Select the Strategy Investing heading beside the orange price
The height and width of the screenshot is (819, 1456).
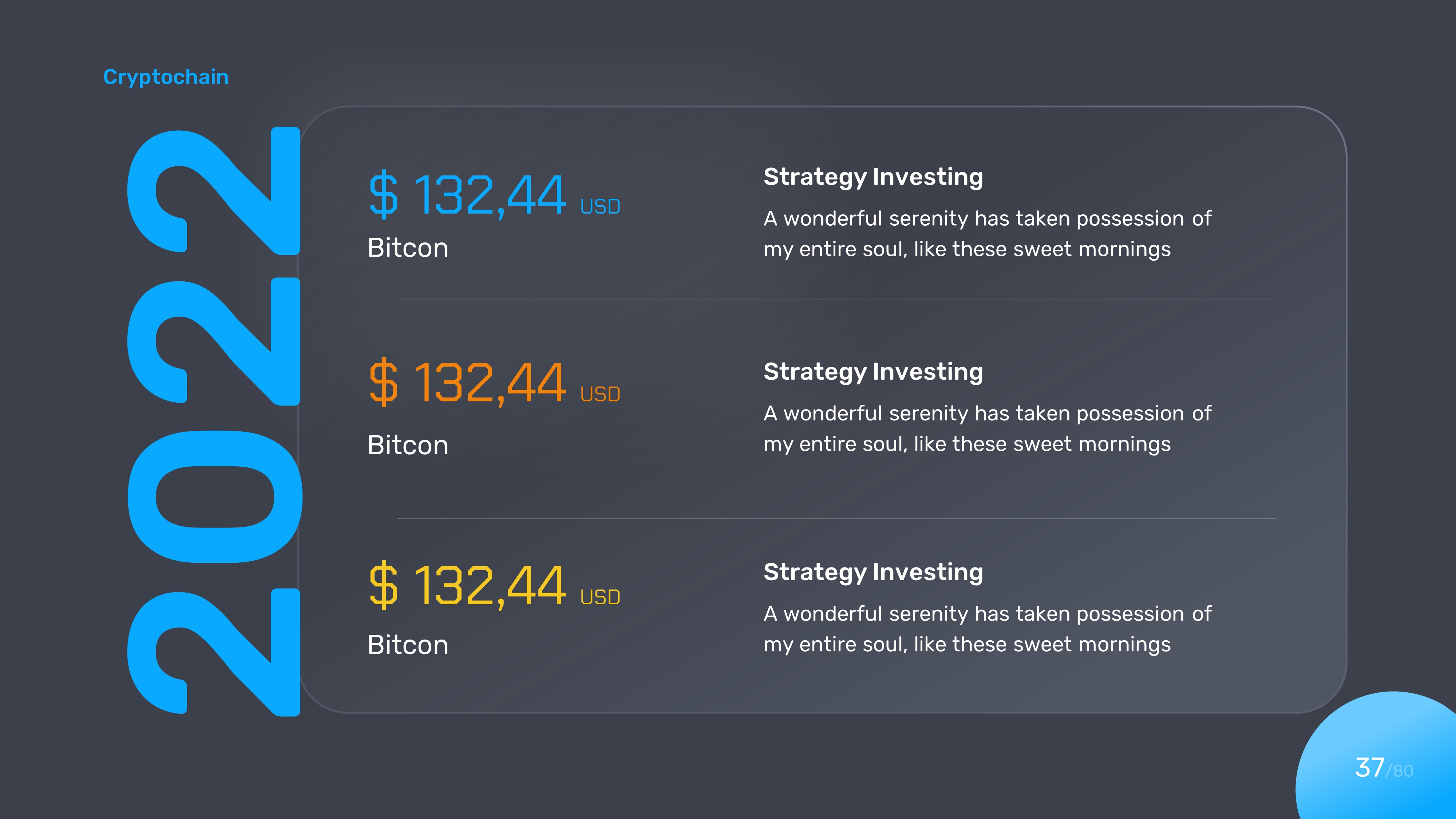point(873,372)
